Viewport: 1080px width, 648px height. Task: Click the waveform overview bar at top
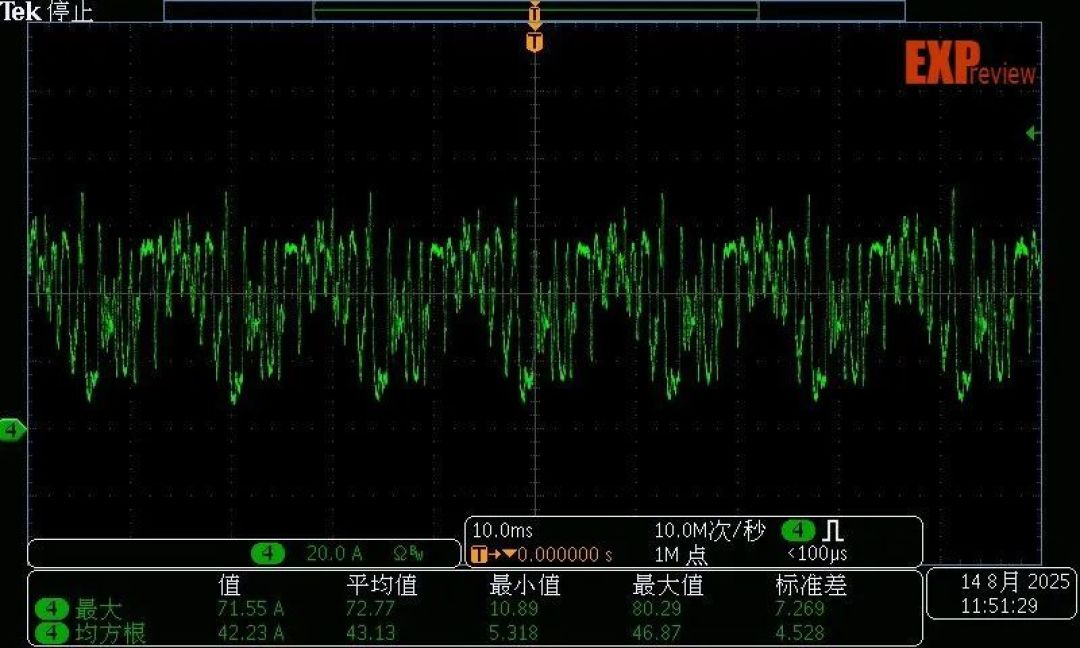click(x=534, y=11)
